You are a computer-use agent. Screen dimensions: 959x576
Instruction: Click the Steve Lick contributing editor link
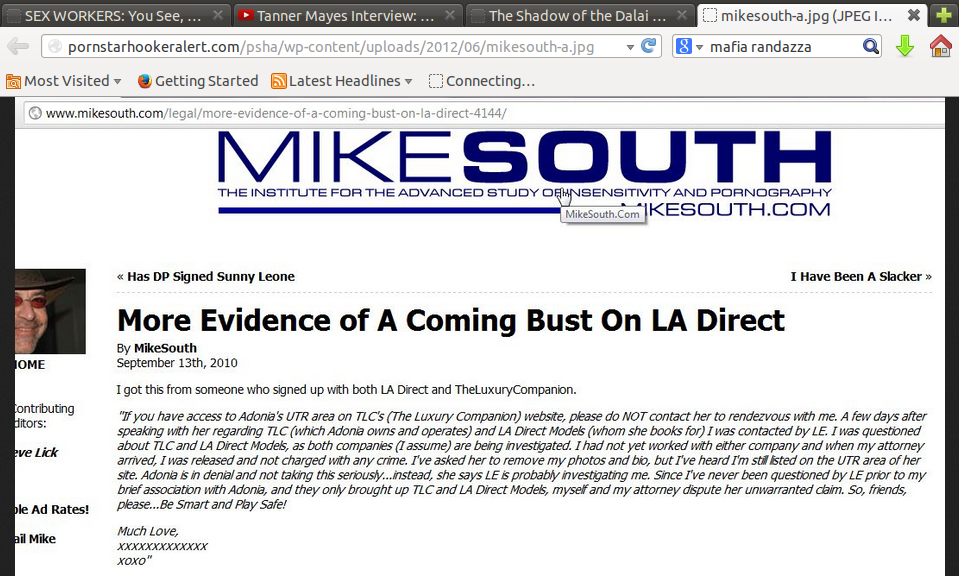(x=37, y=452)
